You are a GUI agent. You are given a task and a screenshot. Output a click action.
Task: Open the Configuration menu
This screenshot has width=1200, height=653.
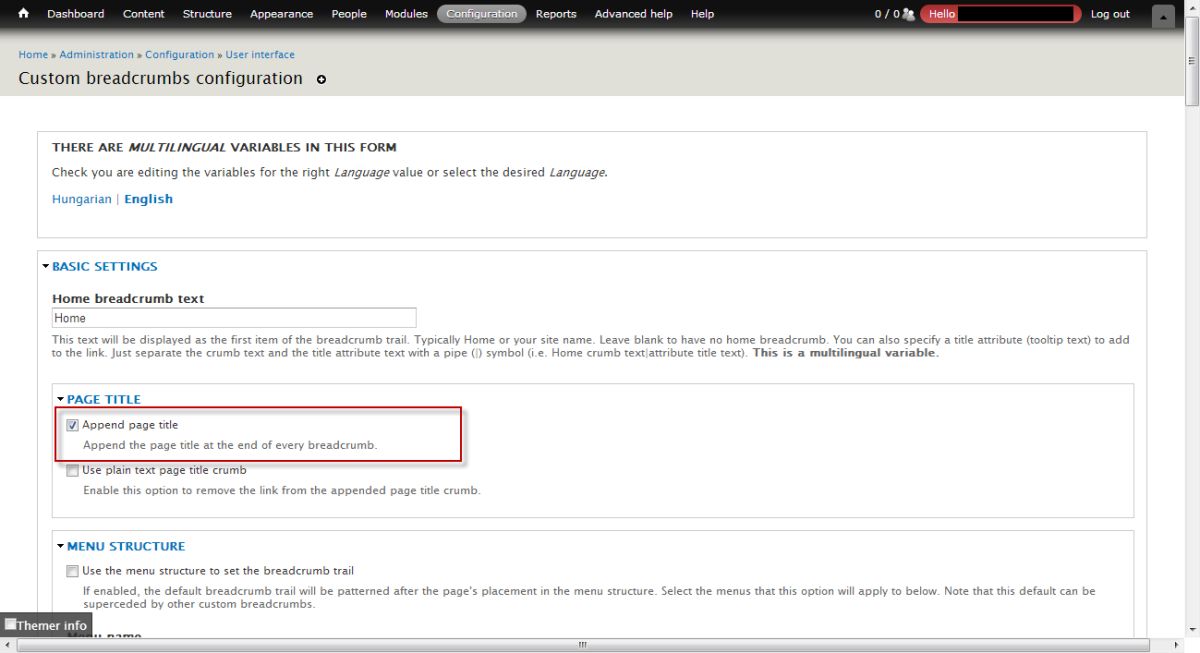482,14
